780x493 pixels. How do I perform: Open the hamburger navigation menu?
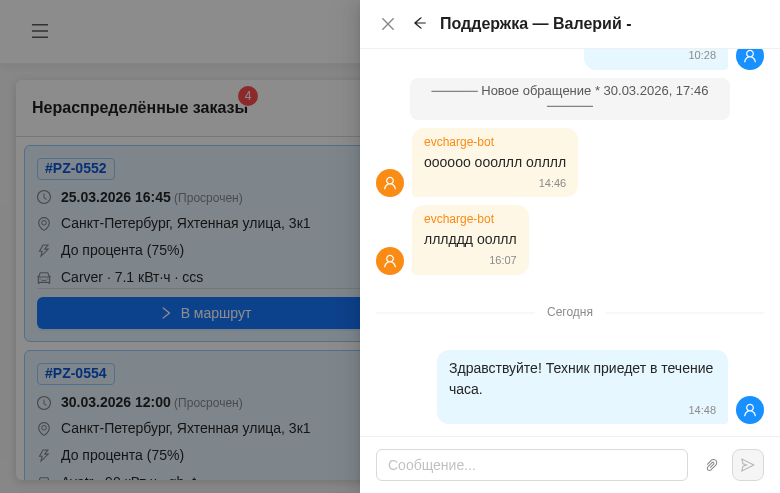point(40,31)
